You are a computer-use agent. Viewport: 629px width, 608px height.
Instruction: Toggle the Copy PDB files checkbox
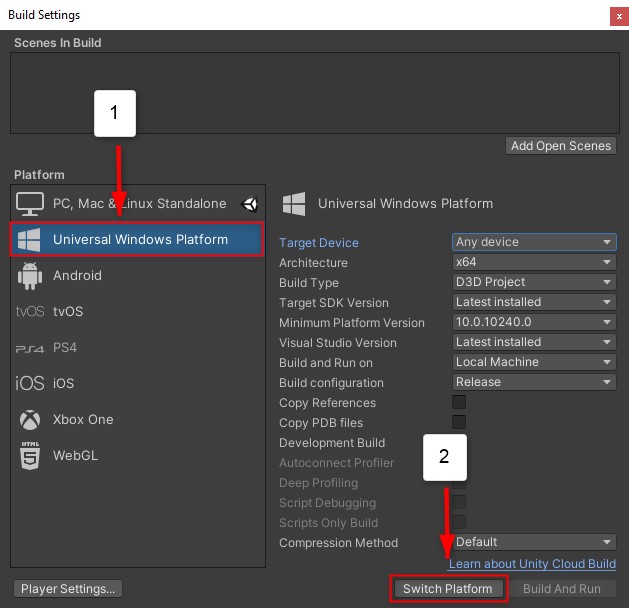click(459, 422)
